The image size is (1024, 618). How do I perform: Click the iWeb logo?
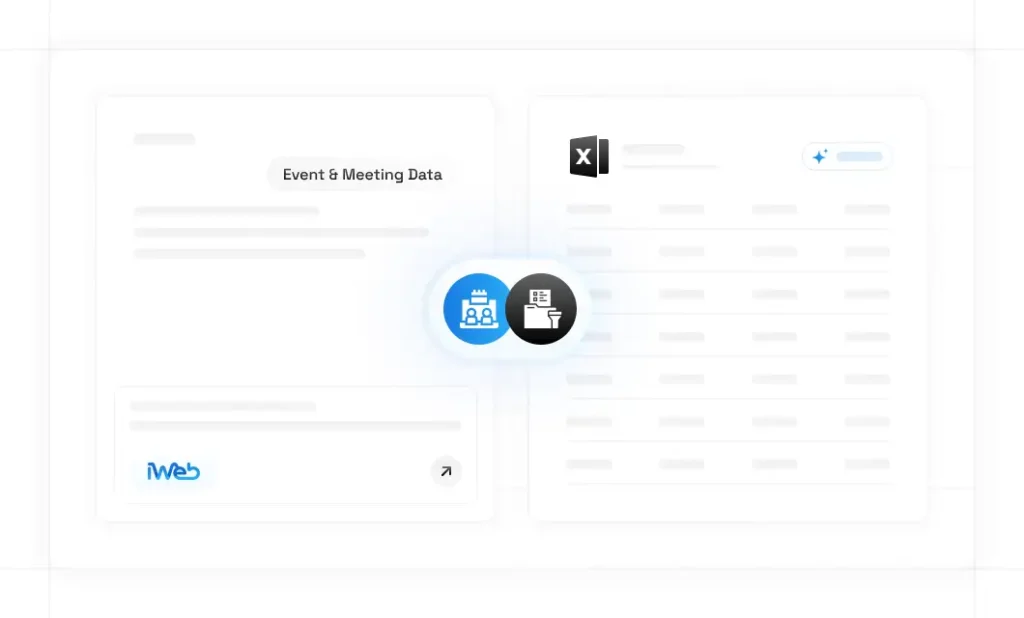[173, 471]
